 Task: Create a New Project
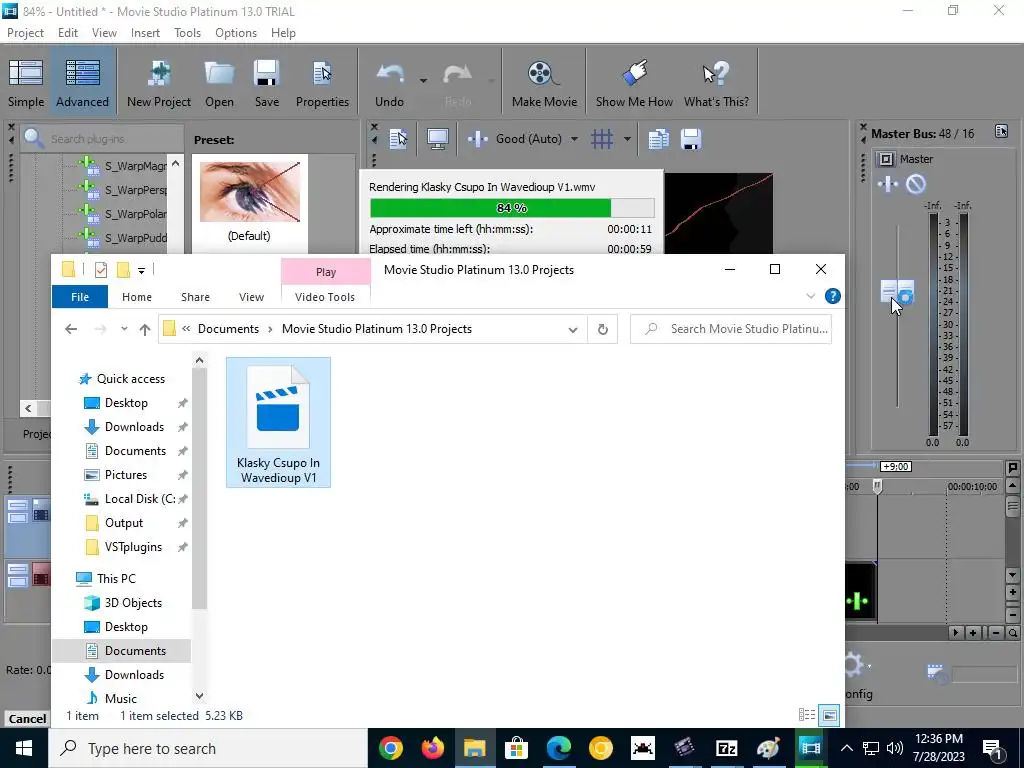(159, 83)
